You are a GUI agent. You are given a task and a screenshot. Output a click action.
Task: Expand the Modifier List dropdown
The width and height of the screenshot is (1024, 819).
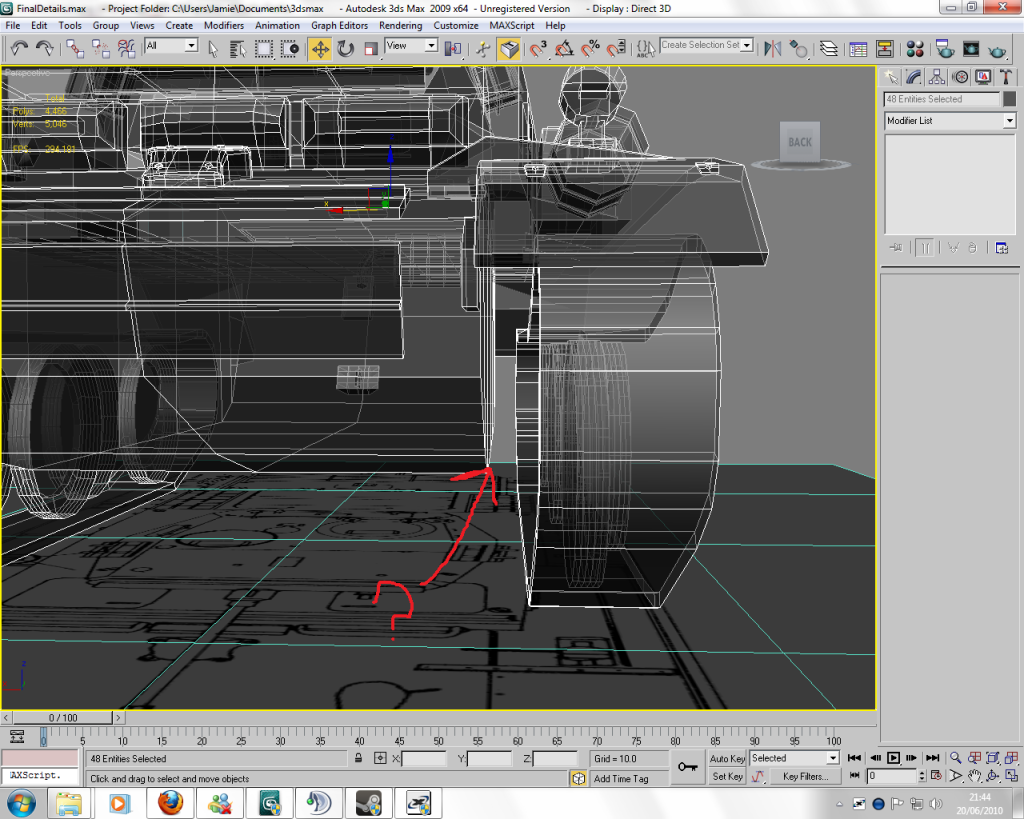coord(1009,121)
